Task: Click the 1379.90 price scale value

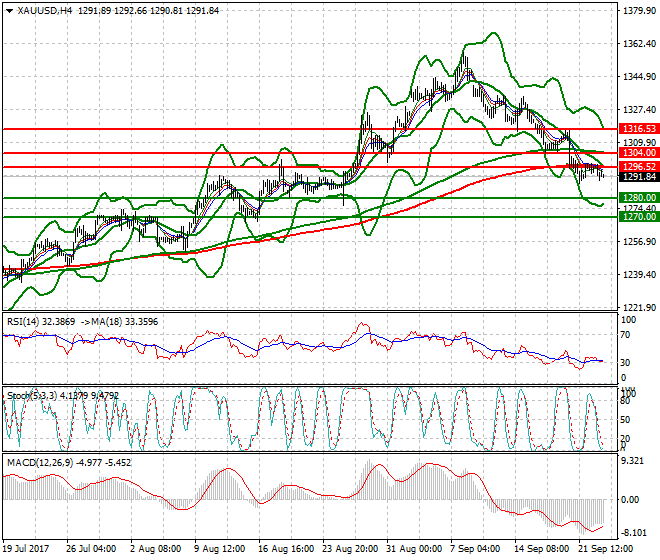Action: point(639,11)
